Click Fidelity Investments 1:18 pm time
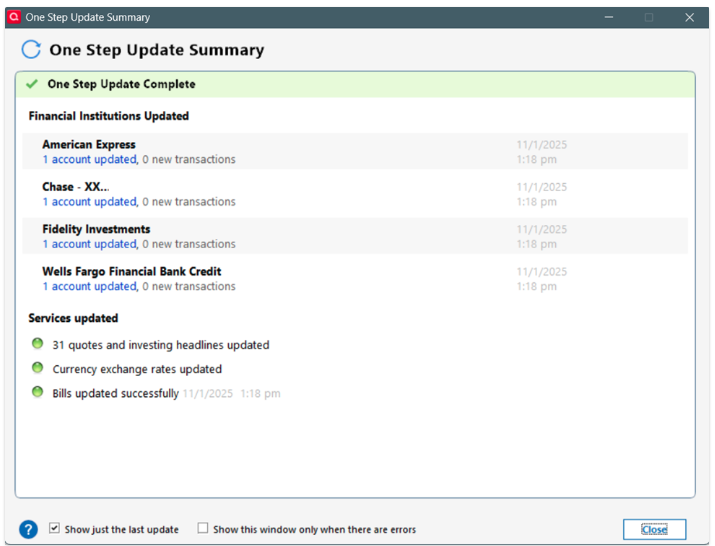This screenshot has width=715, height=546. [537, 244]
